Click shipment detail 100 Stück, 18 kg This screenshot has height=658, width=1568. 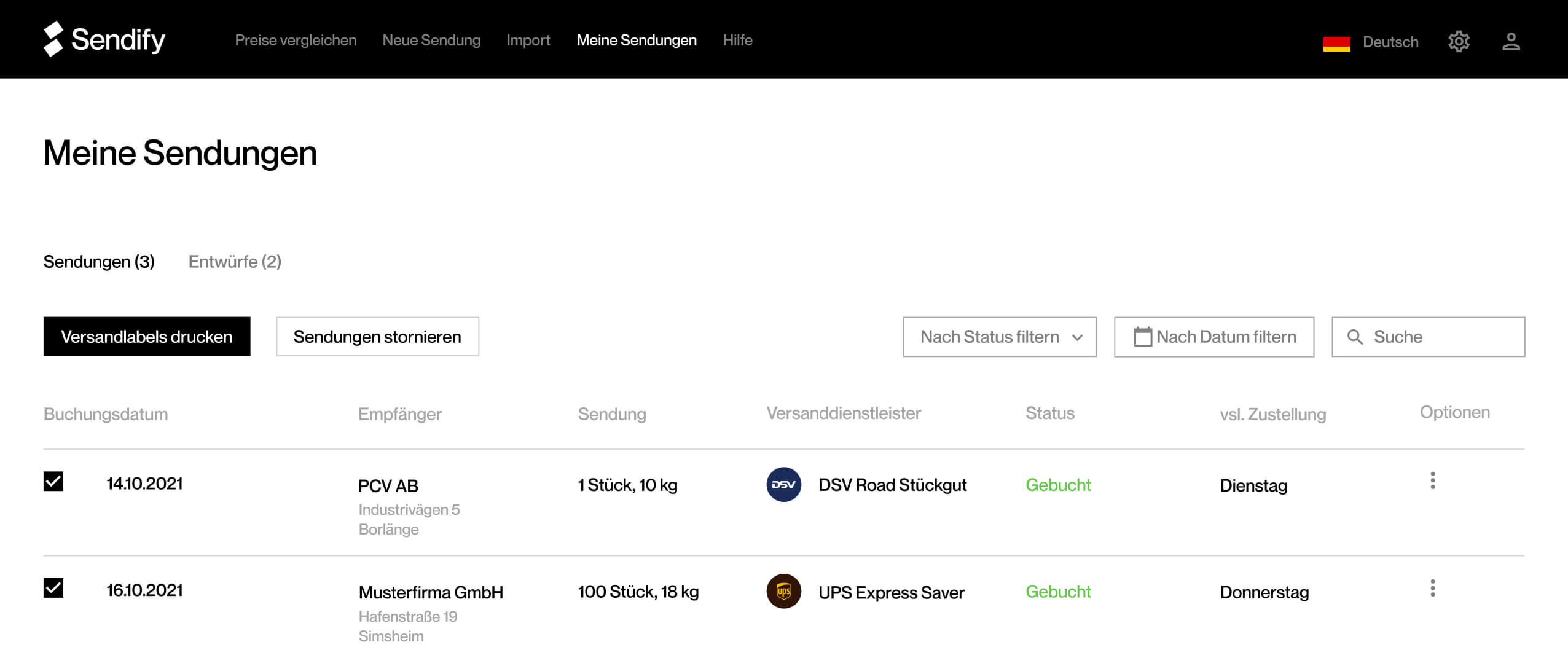coord(638,592)
